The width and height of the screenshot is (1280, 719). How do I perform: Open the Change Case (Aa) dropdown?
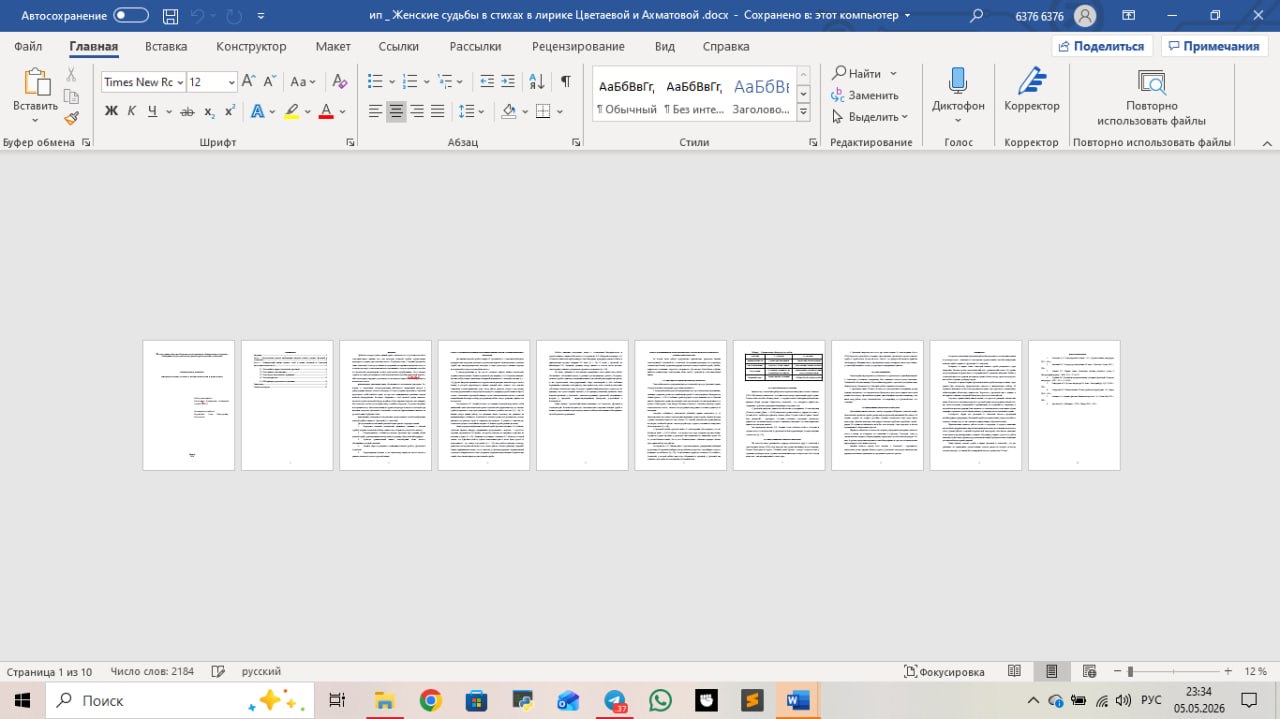click(303, 82)
